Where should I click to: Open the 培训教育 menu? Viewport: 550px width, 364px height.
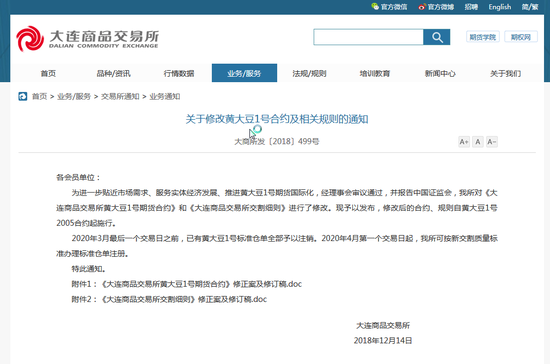375,73
